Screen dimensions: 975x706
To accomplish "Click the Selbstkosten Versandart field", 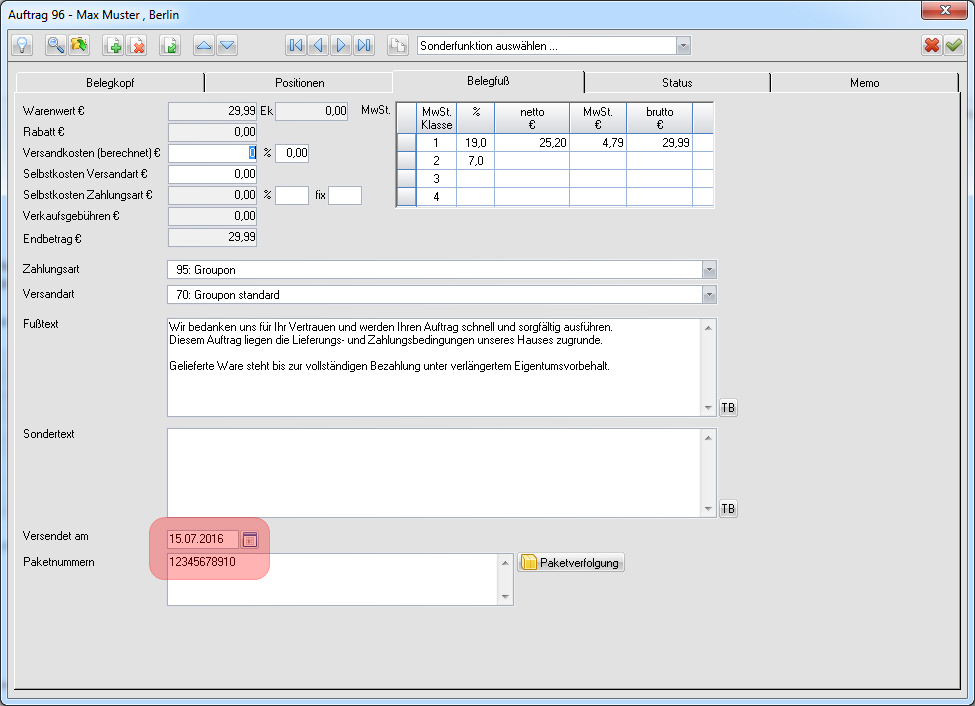I will point(213,174).
